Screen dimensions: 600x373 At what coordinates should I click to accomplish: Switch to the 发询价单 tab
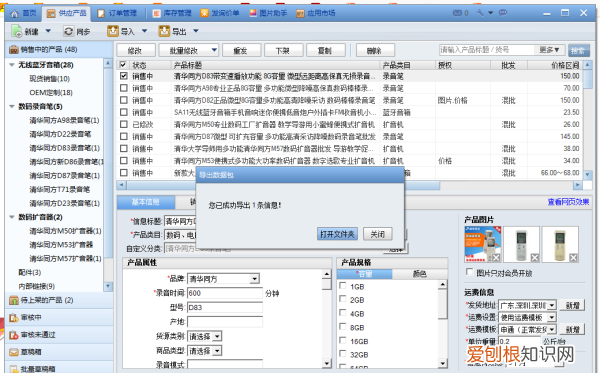pos(220,13)
